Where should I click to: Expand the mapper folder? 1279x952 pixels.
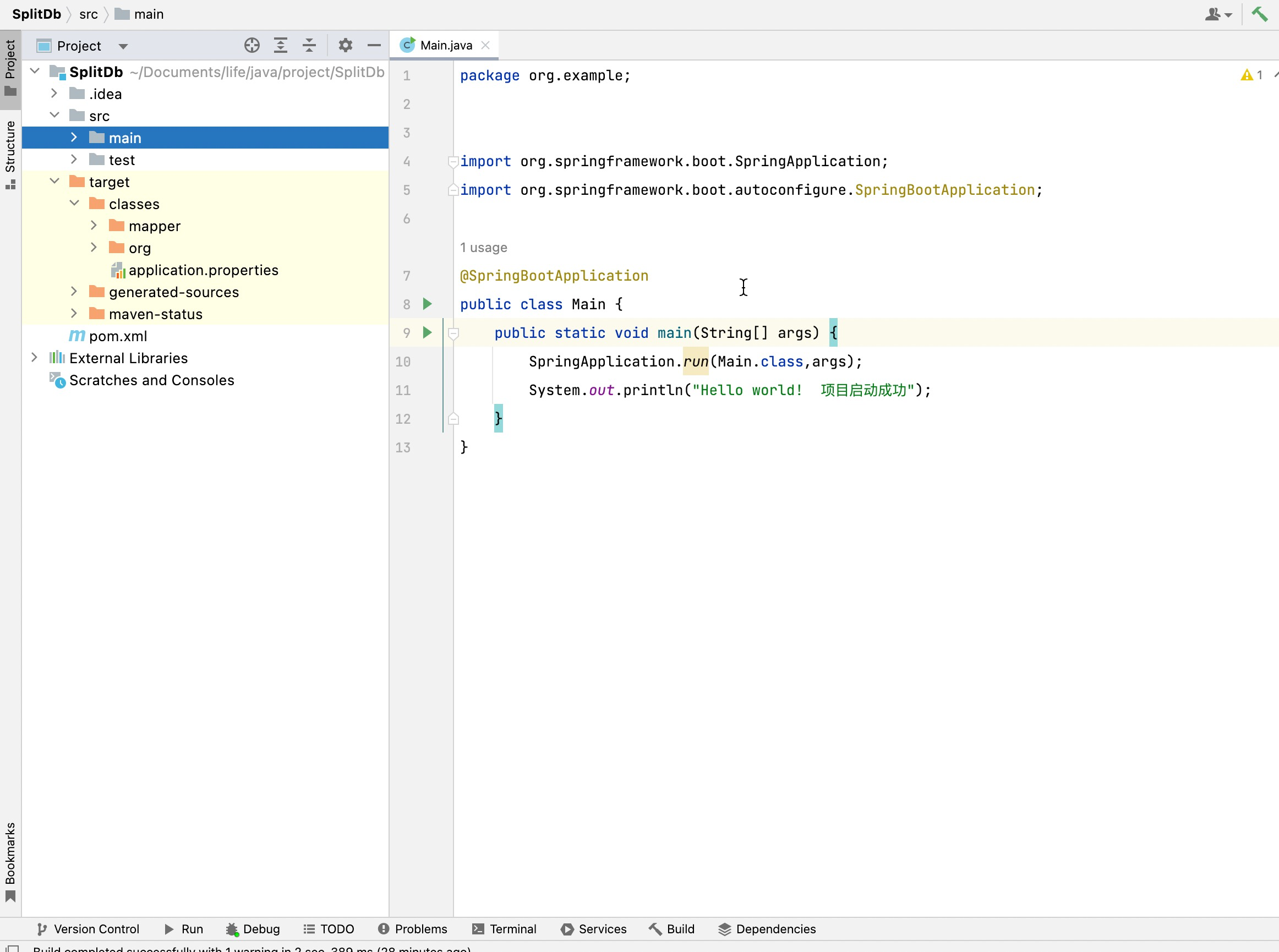tap(94, 225)
